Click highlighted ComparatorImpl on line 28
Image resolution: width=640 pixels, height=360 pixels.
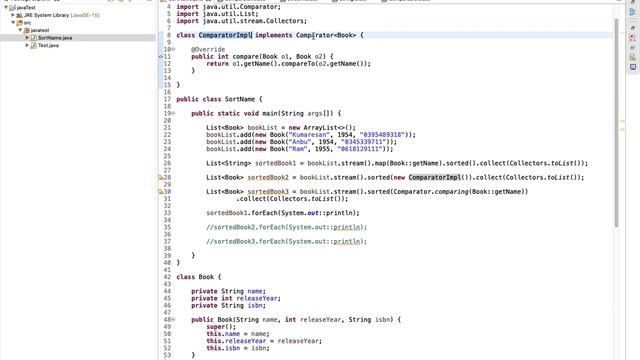pyautogui.click(x=435, y=178)
